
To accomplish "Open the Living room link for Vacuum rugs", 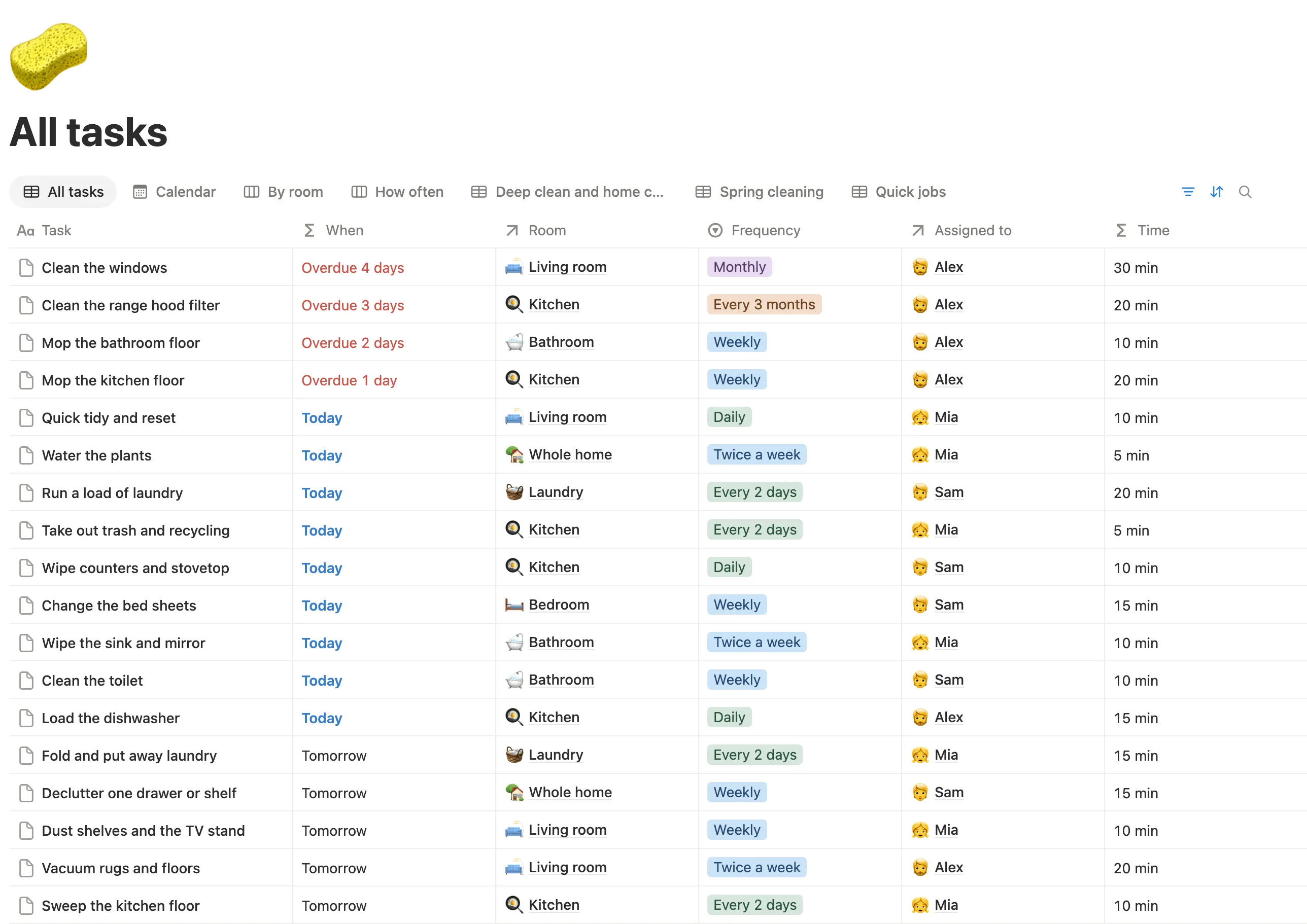I will [568, 868].
